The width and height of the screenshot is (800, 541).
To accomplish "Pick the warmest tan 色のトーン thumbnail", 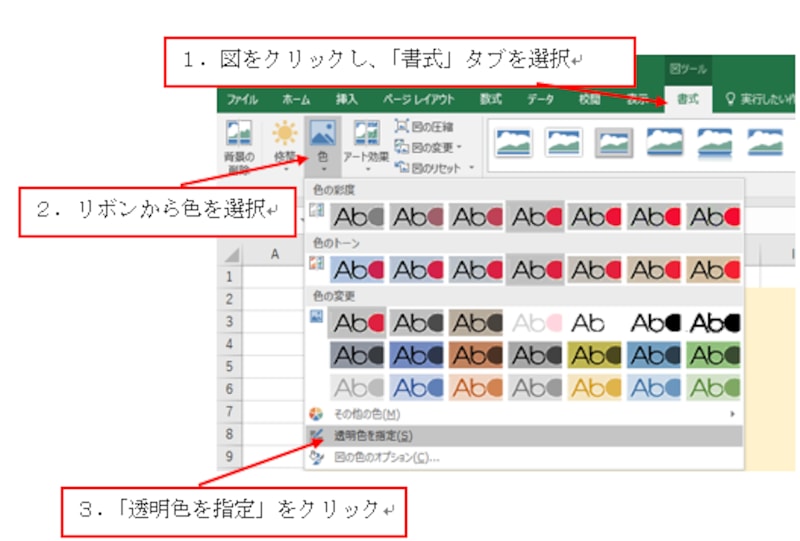I will (713, 269).
